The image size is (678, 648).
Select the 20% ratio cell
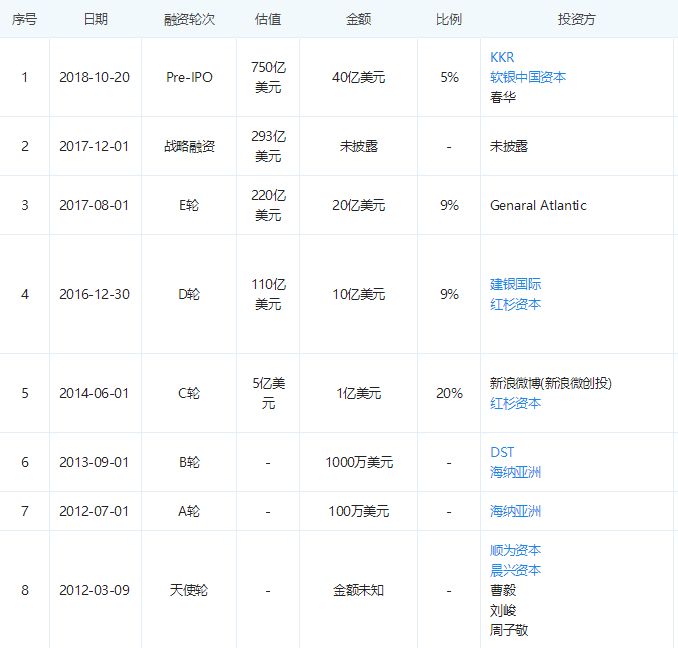coord(449,393)
